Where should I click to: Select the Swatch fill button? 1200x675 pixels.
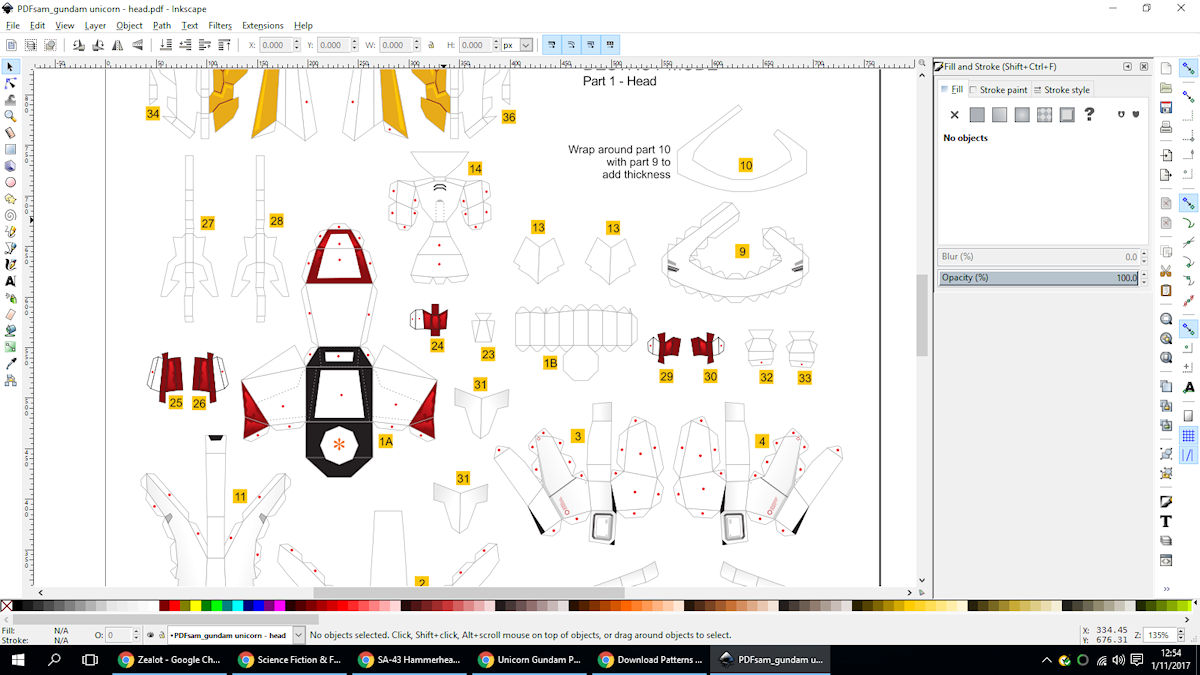(1067, 115)
